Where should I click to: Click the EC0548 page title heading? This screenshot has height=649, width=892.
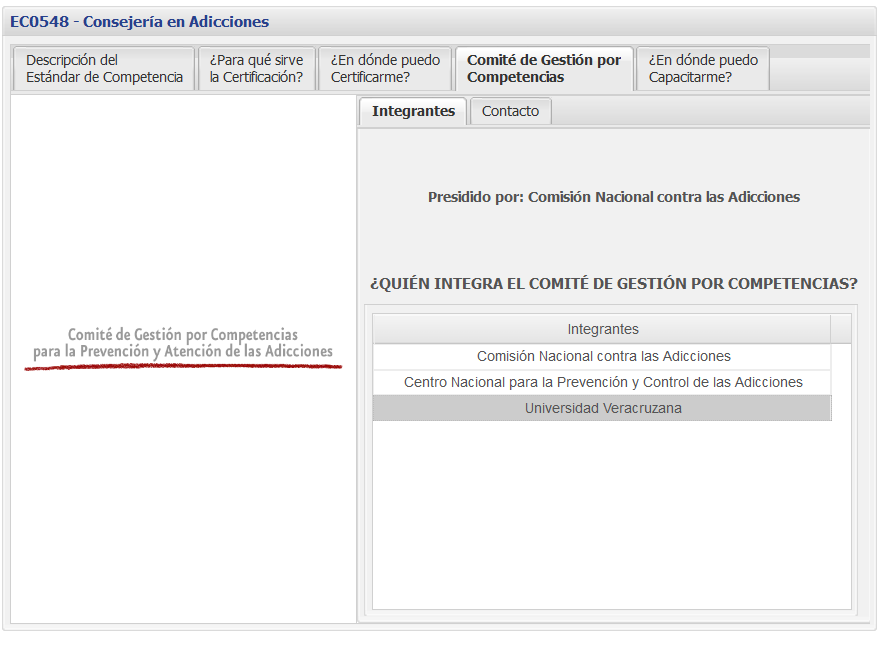pyautogui.click(x=140, y=21)
